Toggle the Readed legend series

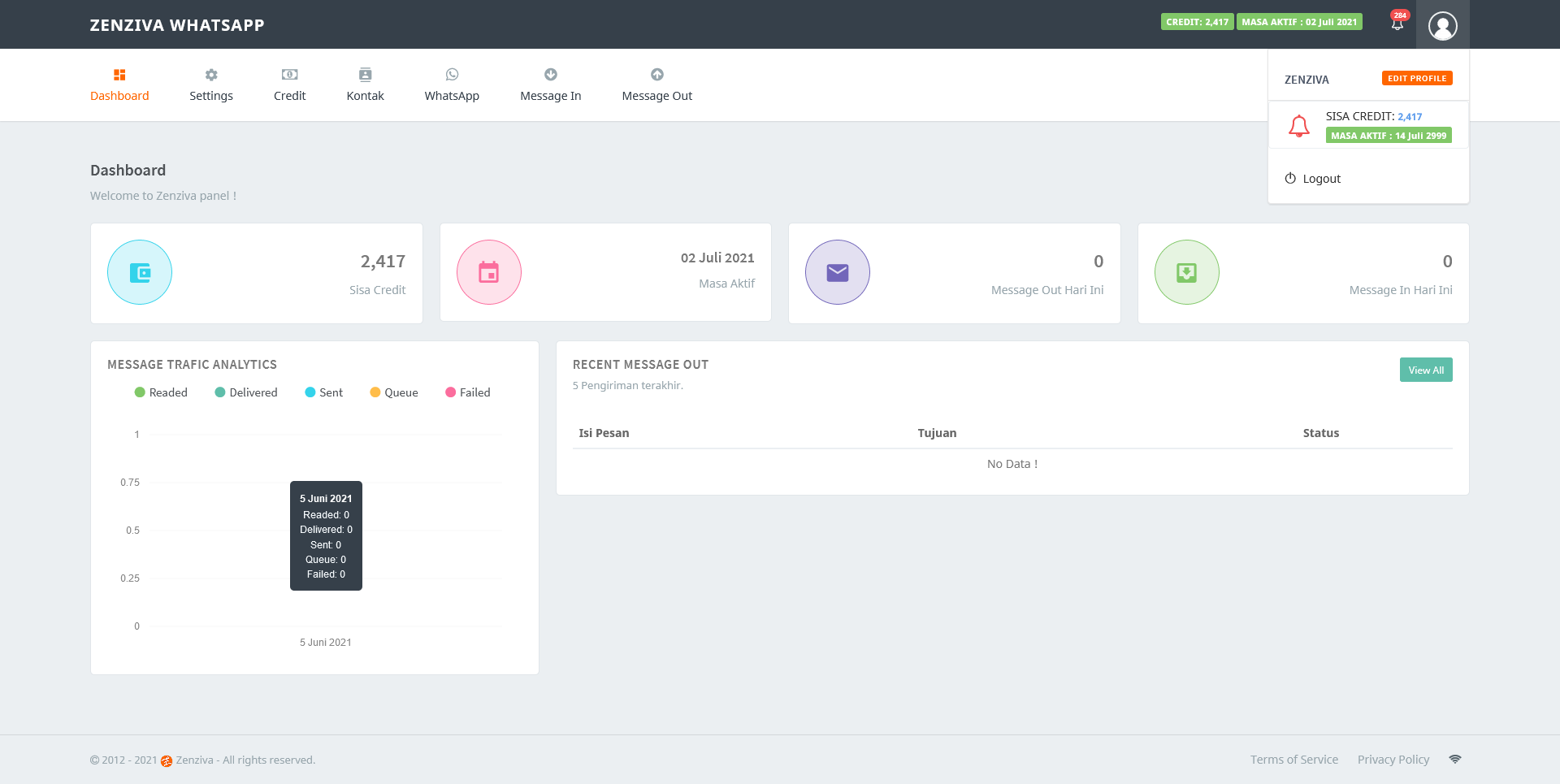point(161,392)
